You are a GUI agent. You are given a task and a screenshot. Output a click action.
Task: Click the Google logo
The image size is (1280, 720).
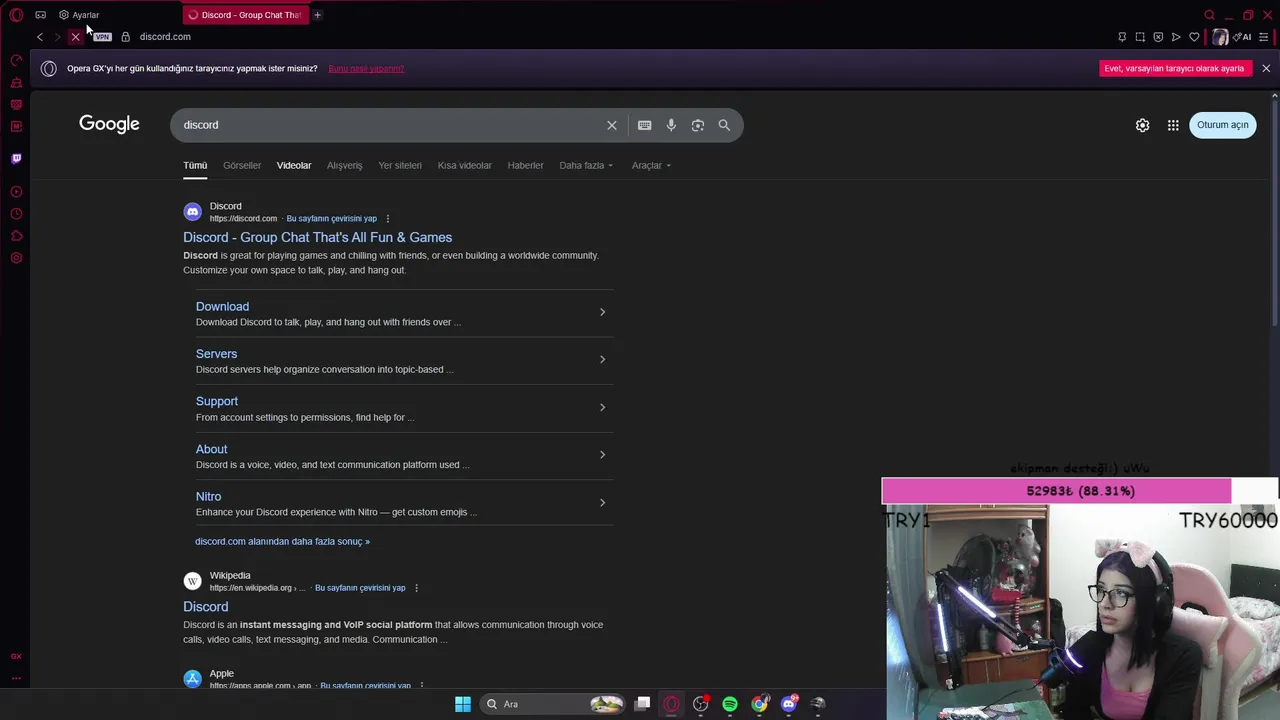[109, 124]
